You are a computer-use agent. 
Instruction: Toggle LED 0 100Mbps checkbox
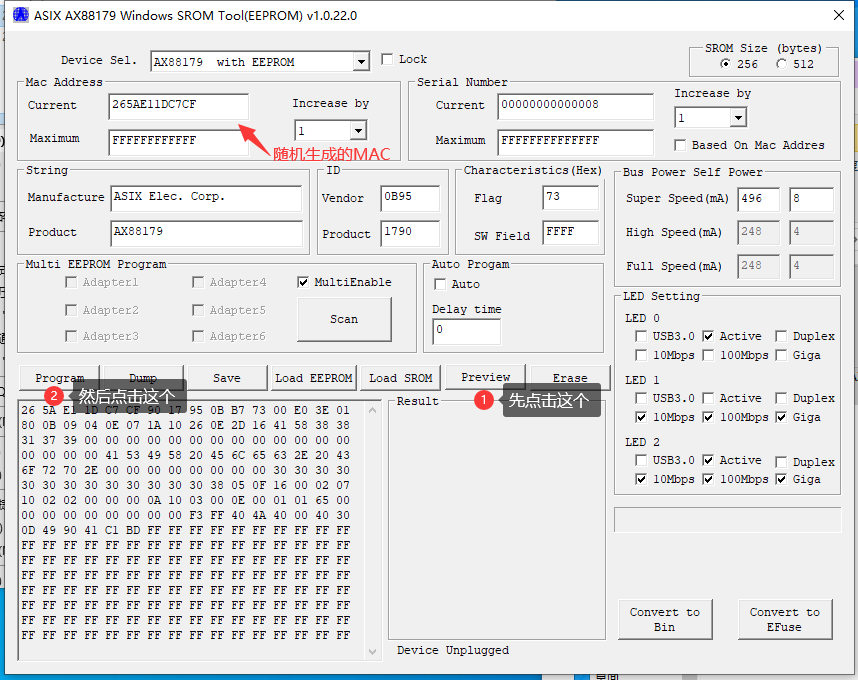coord(708,355)
